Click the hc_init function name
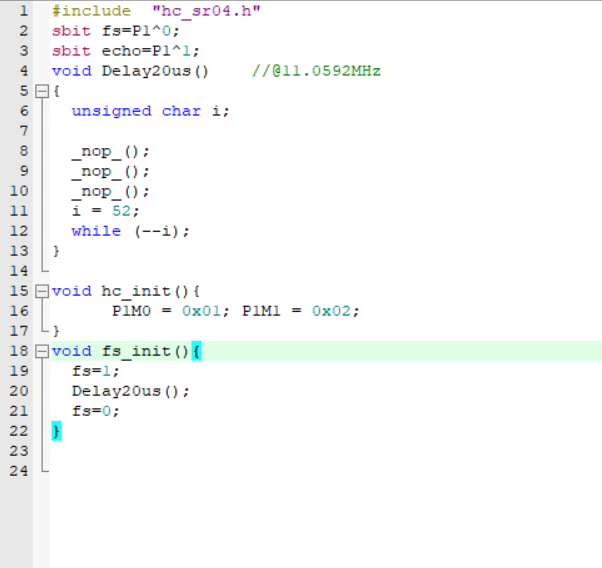The width and height of the screenshot is (602, 568). tap(136, 291)
